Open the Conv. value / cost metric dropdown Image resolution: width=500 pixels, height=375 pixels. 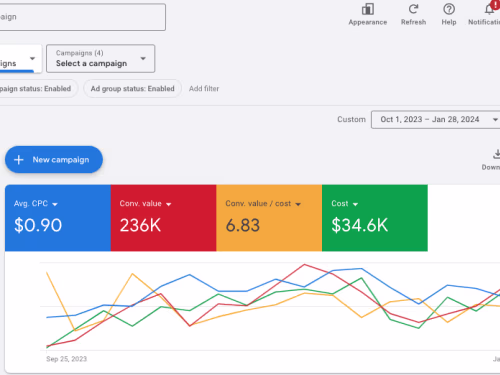tap(298, 204)
